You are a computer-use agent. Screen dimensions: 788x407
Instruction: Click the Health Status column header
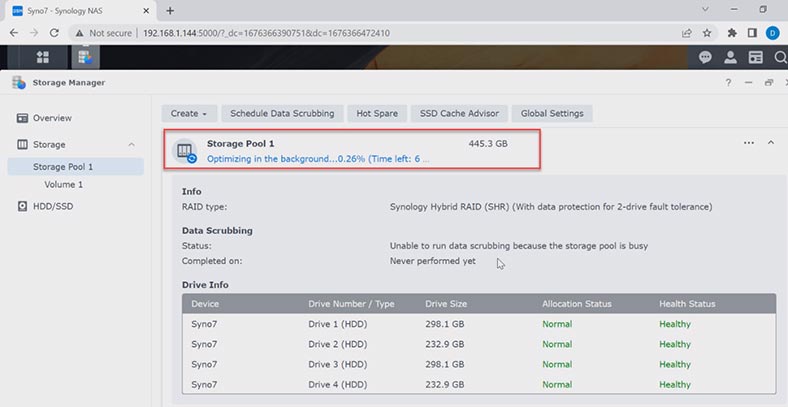(x=687, y=304)
